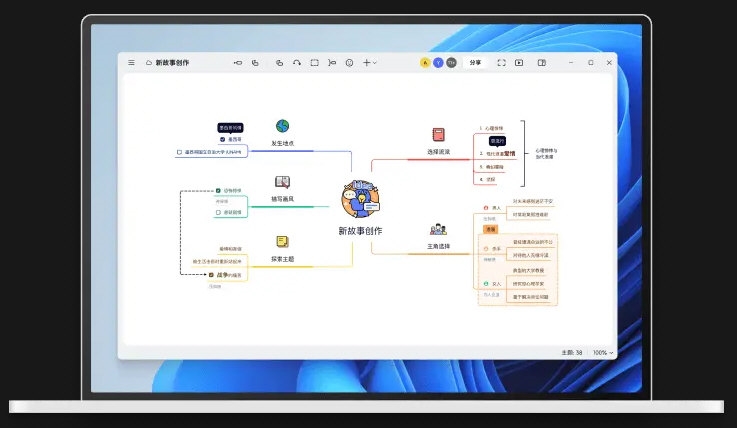Select the summary bracket tool

pos(332,62)
